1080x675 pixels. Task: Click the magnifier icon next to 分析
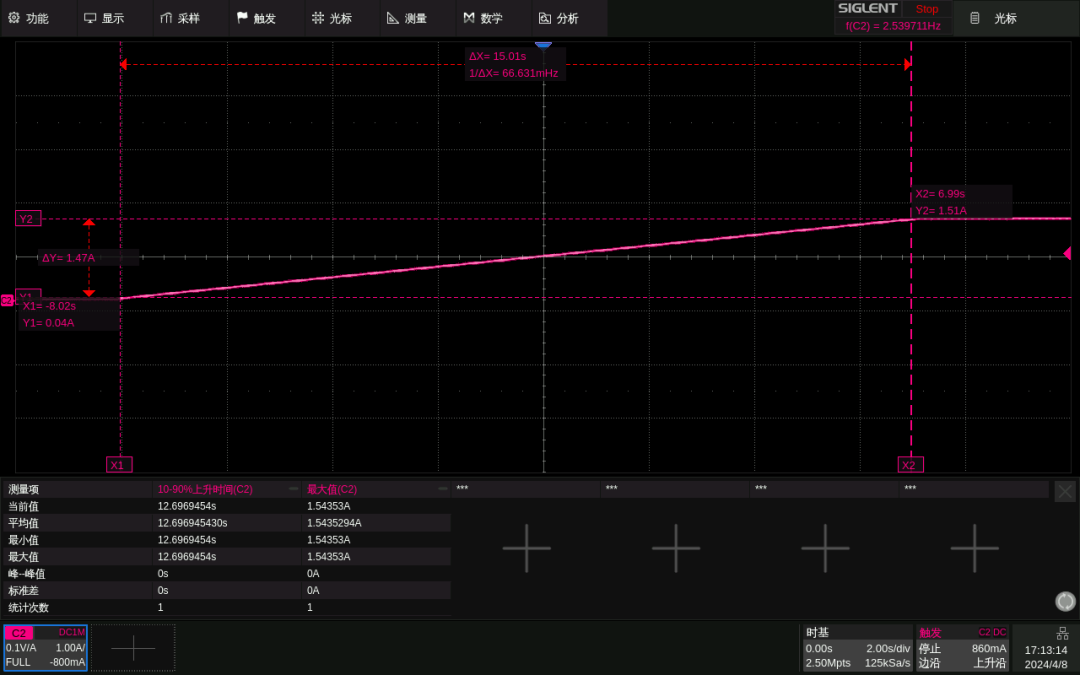[x=545, y=18]
